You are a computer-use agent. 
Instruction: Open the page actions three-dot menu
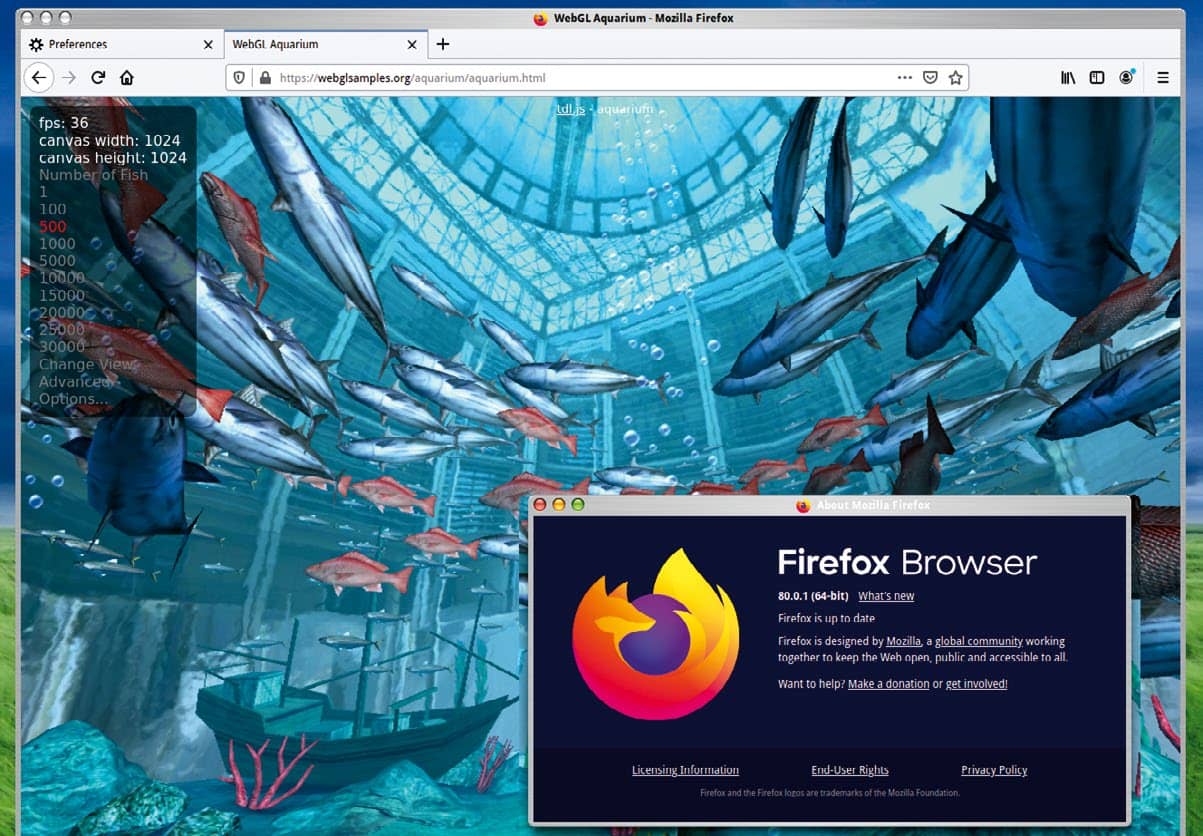pos(905,77)
